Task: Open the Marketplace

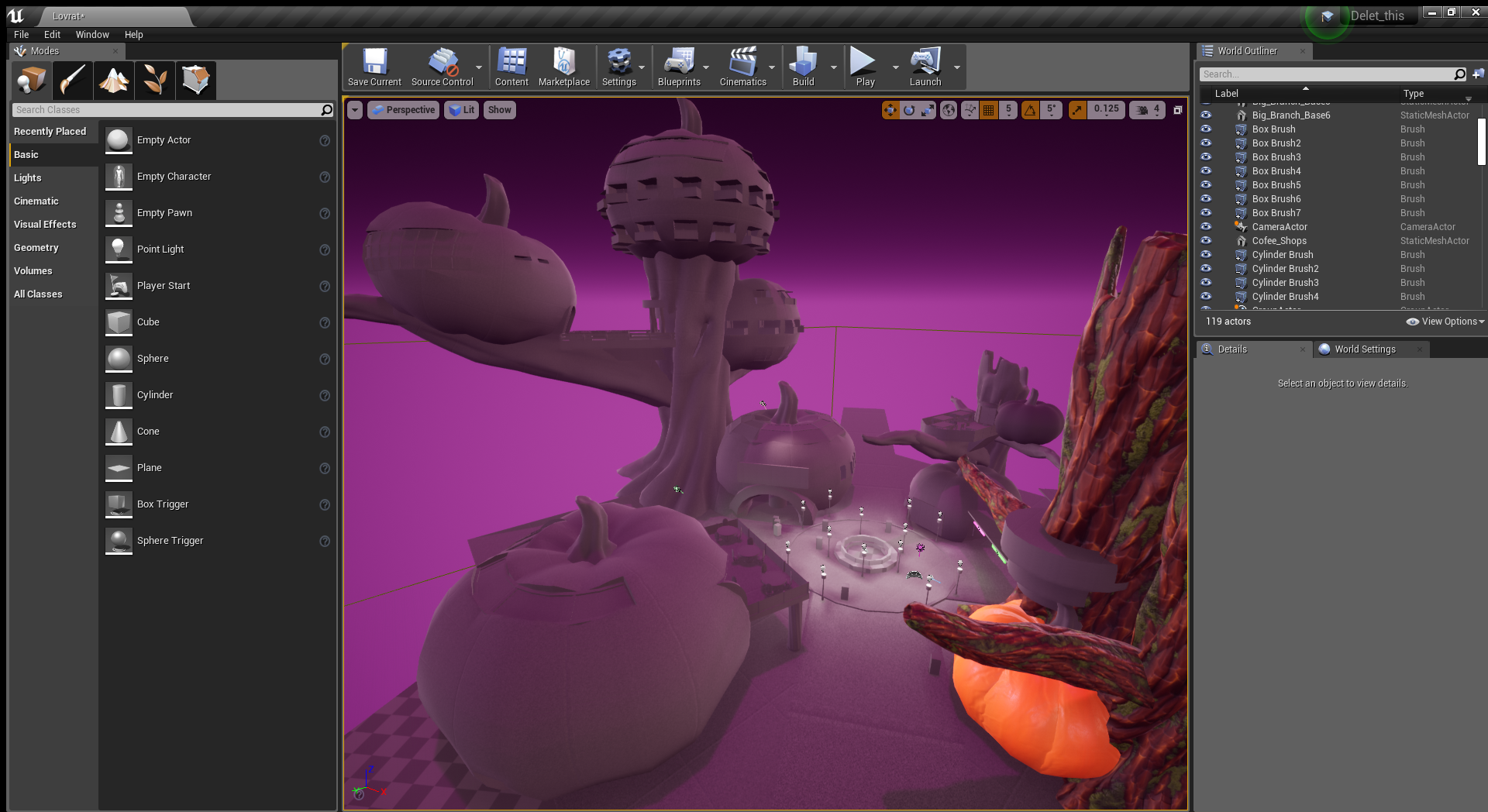Action: pos(563,67)
